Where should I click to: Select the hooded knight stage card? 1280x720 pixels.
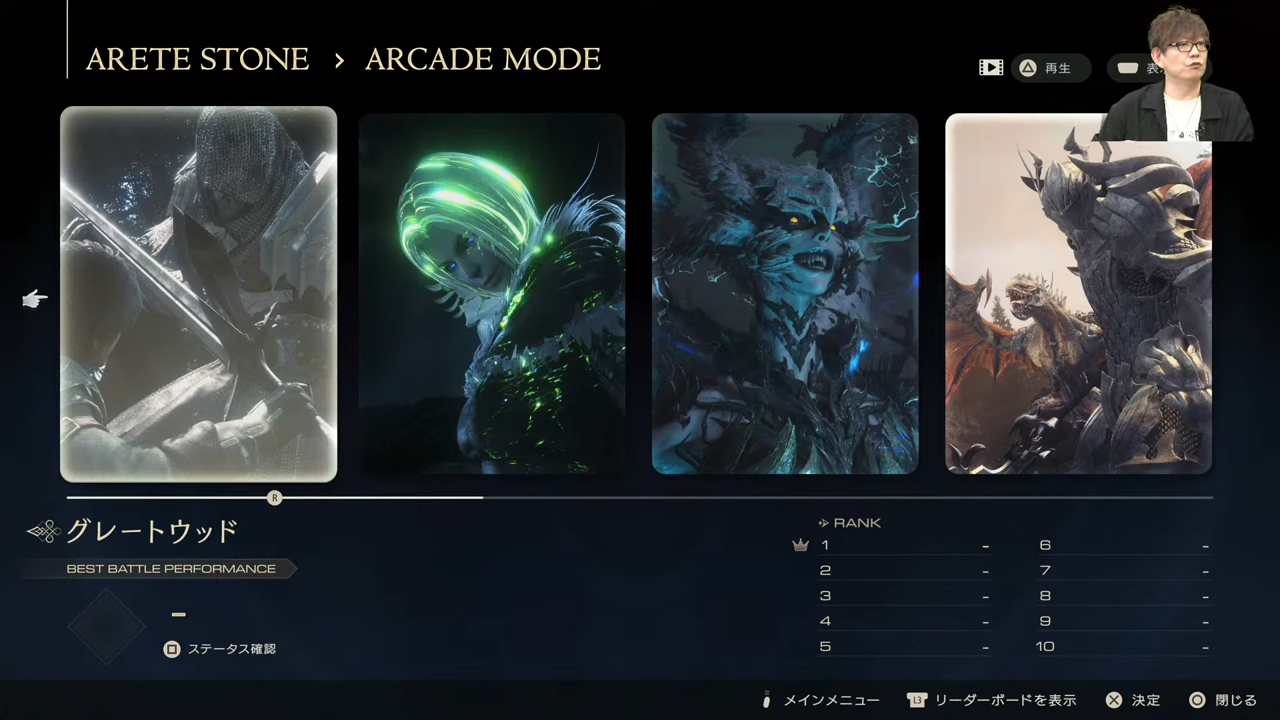(x=198, y=294)
